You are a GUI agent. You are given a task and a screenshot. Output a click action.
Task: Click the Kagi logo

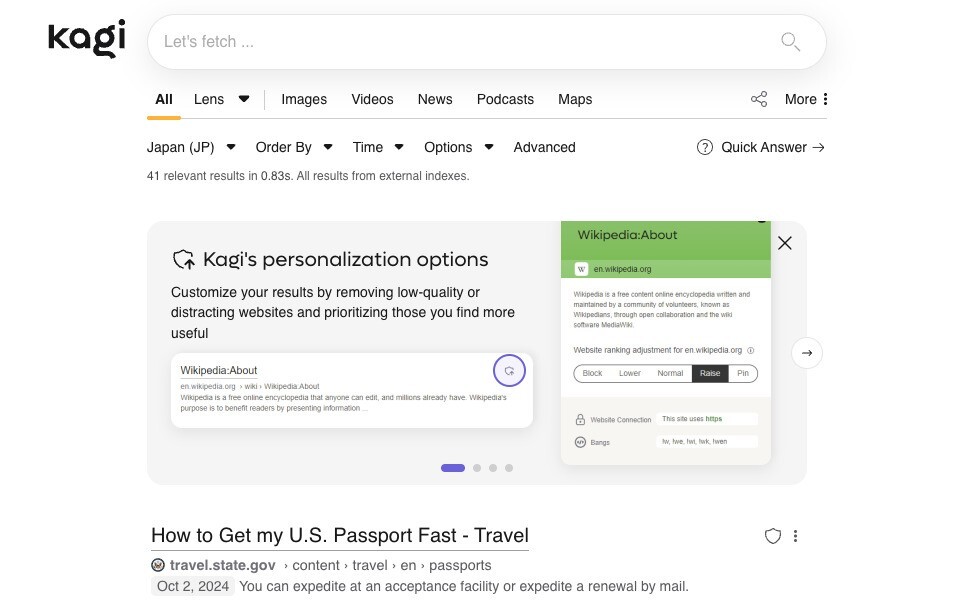pos(87,39)
